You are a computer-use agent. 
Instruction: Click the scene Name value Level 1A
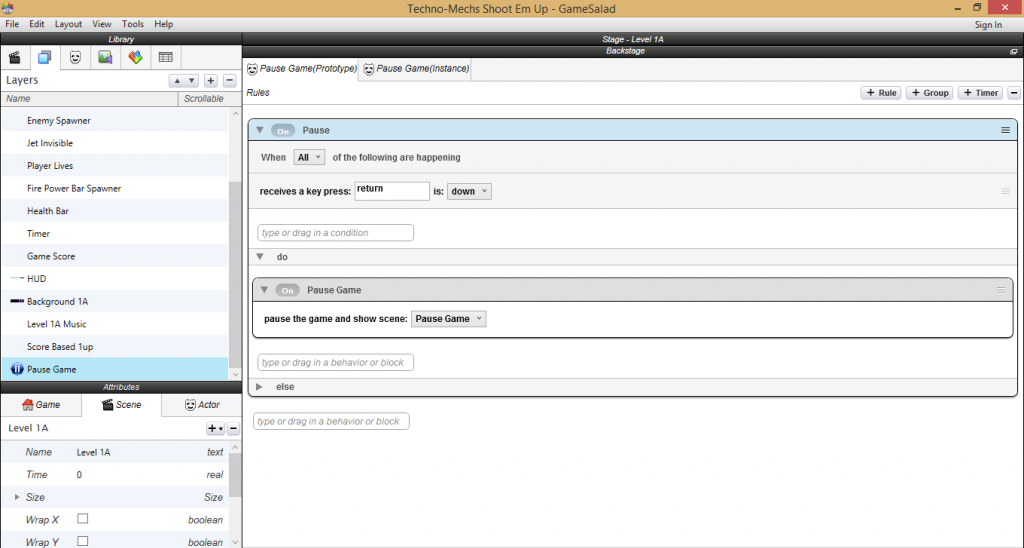(x=93, y=452)
